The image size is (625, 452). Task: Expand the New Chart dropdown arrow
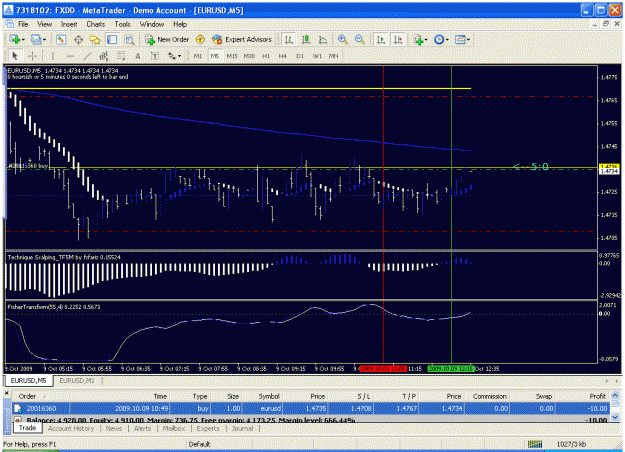click(23, 40)
